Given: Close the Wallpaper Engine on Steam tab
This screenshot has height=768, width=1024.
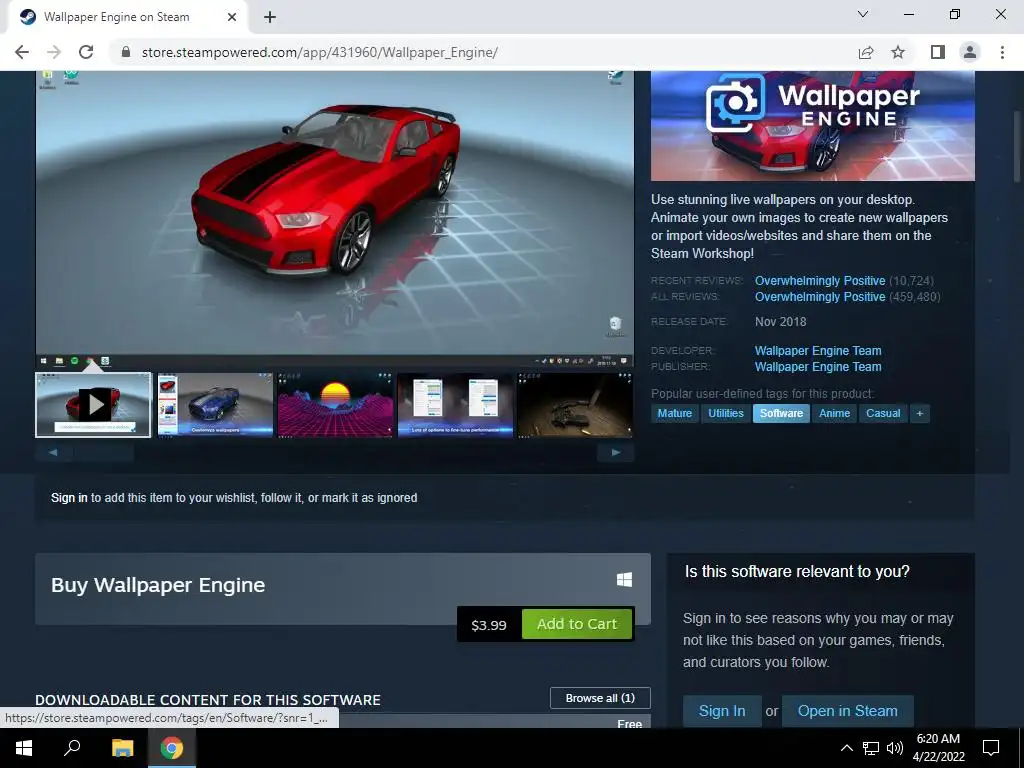Looking at the screenshot, I should pyautogui.click(x=232, y=18).
